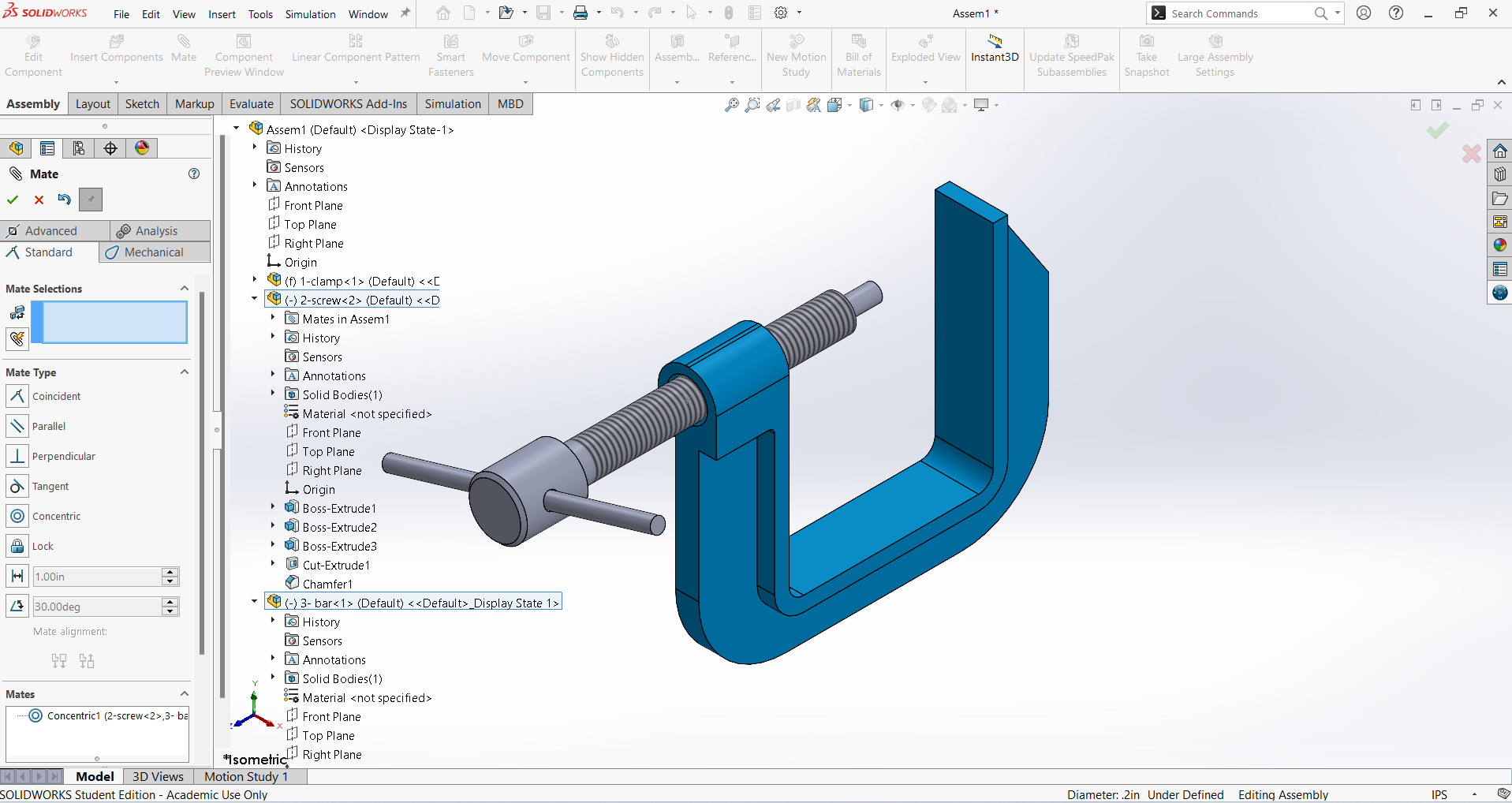
Task: Open Mate help question mark
Action: pos(194,174)
